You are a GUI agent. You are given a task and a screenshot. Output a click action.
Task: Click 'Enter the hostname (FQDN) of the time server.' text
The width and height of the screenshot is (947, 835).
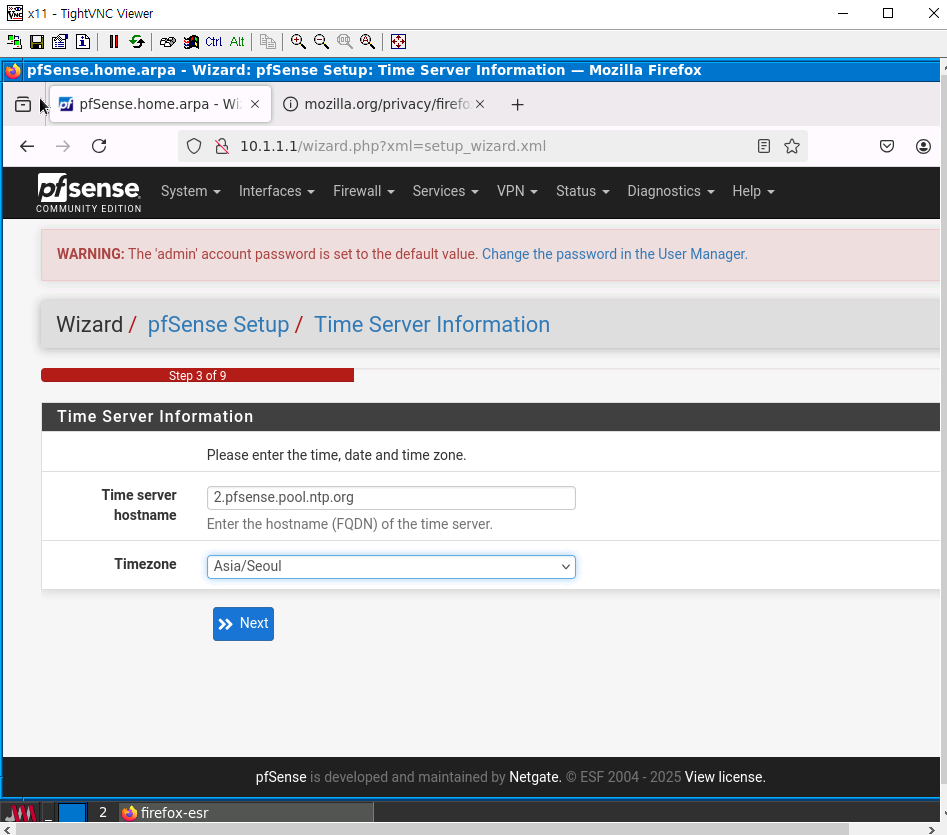[350, 524]
